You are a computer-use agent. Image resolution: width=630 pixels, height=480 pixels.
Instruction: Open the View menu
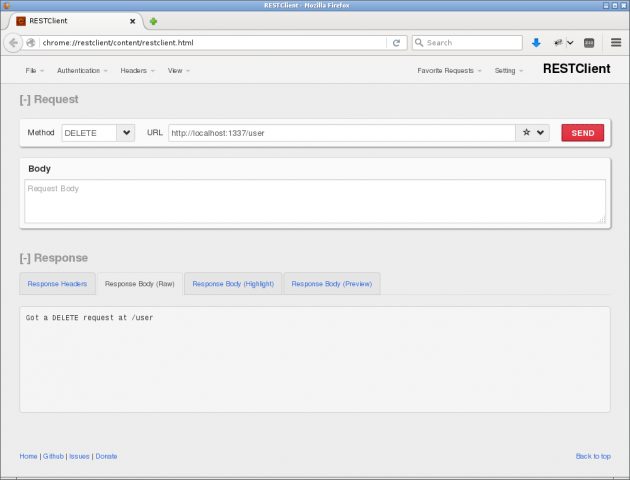(x=179, y=71)
